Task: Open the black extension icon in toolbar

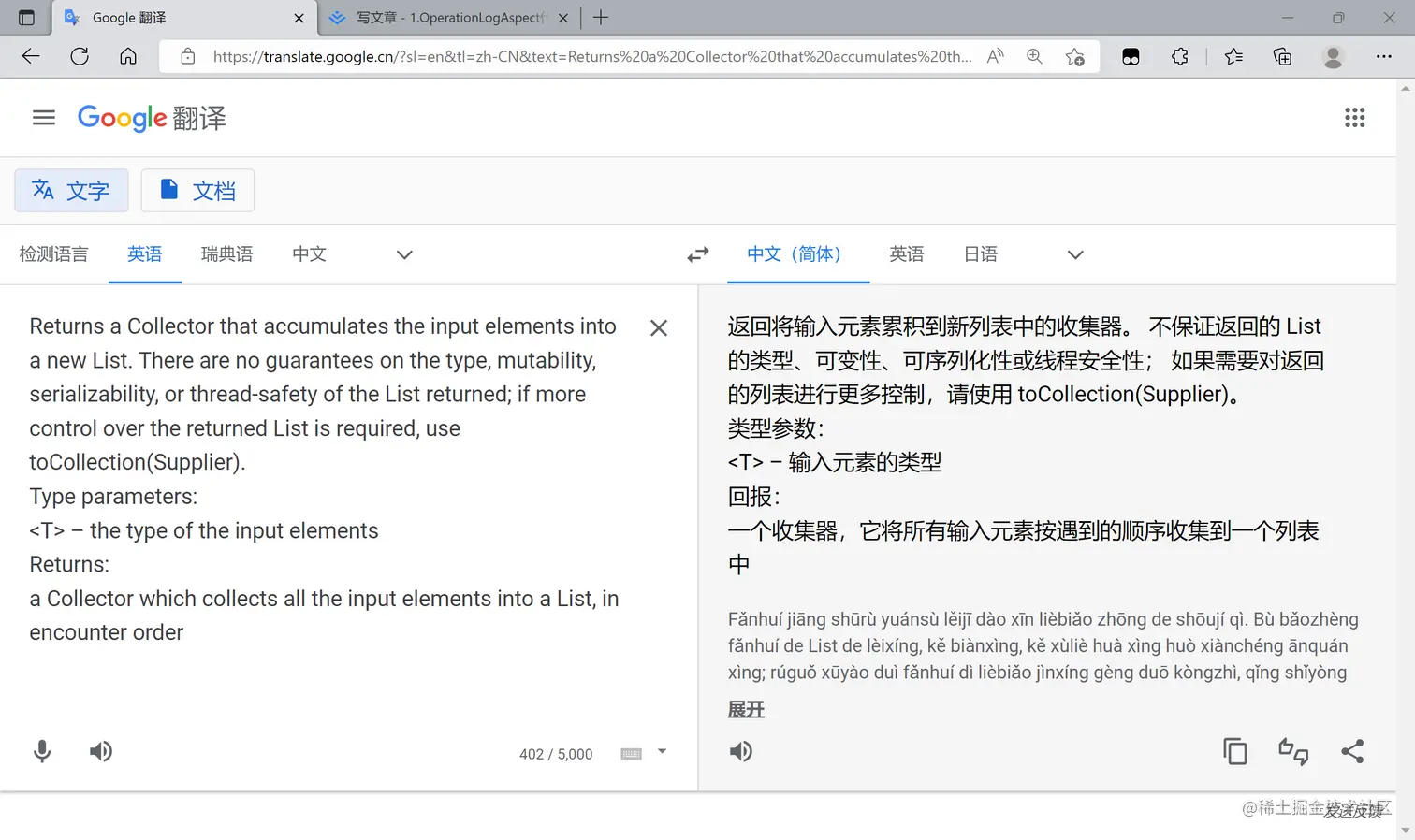Action: (1131, 56)
